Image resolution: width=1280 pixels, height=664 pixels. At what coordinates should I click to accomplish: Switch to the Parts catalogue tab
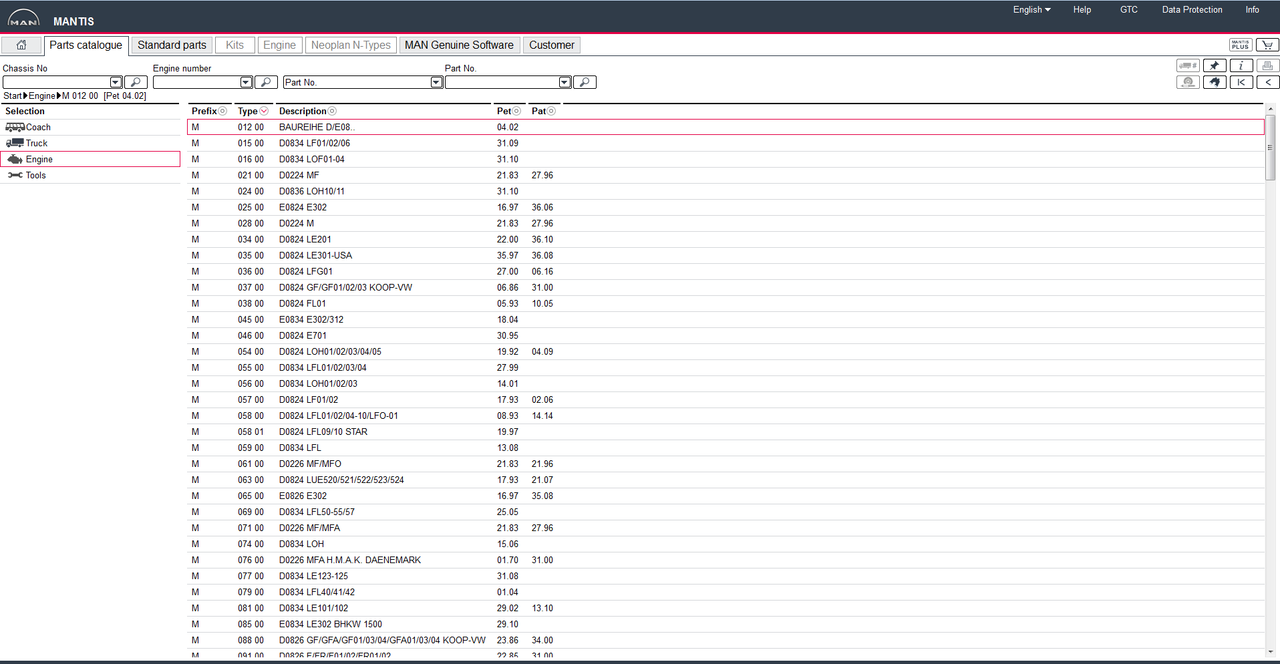(x=87, y=45)
